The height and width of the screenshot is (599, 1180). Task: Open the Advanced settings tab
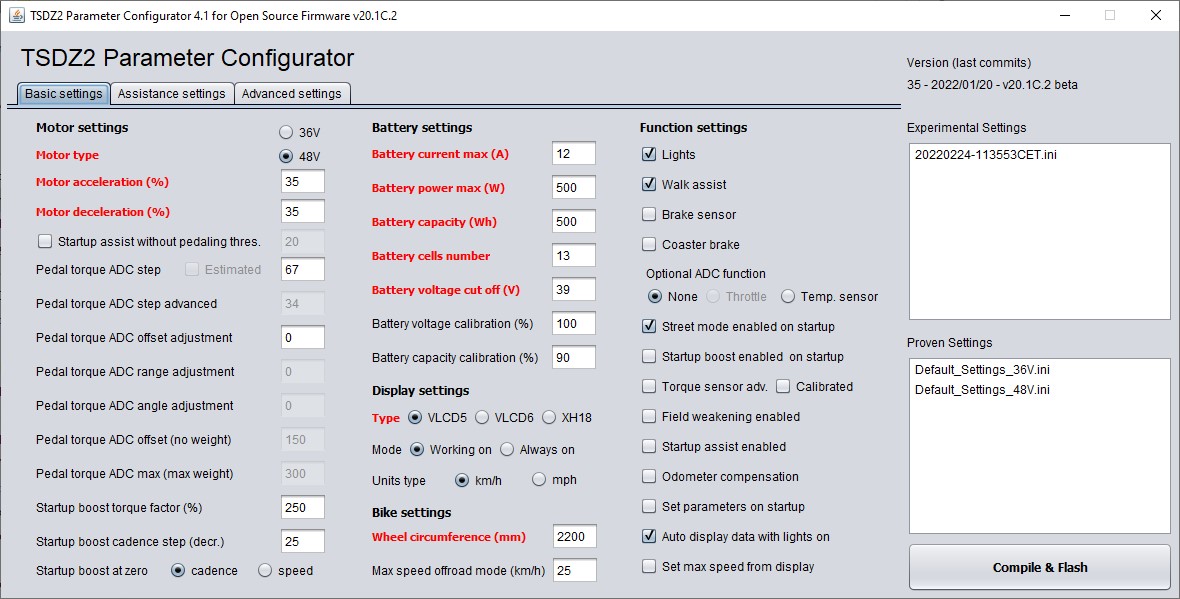coord(291,94)
